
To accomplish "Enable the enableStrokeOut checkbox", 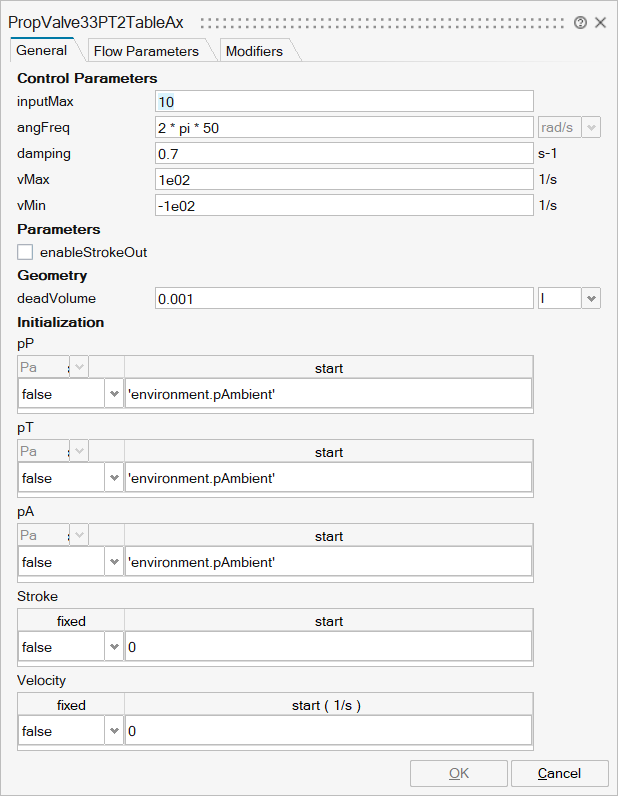I will (x=26, y=252).
